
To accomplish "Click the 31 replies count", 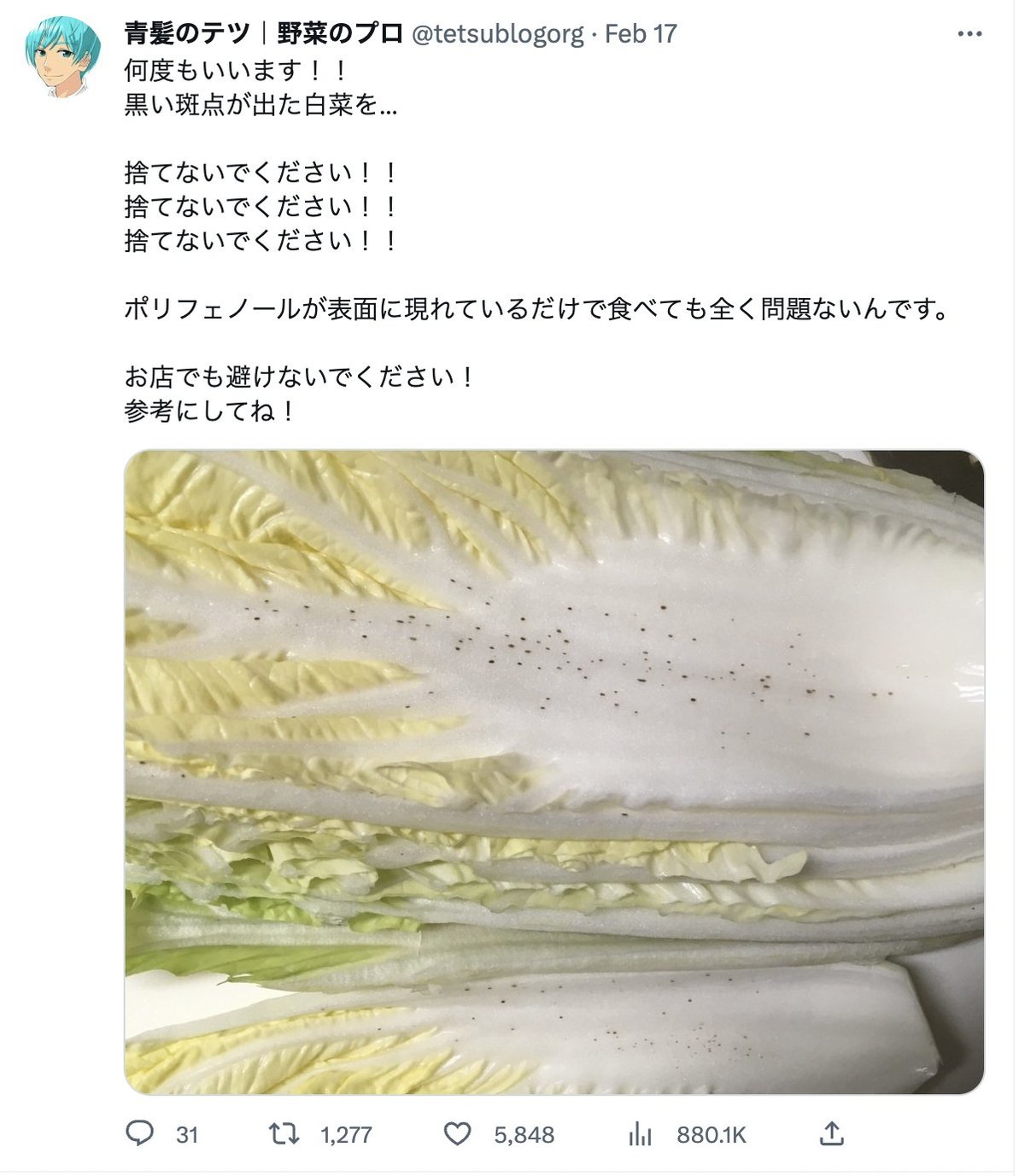I will pos(187,1135).
